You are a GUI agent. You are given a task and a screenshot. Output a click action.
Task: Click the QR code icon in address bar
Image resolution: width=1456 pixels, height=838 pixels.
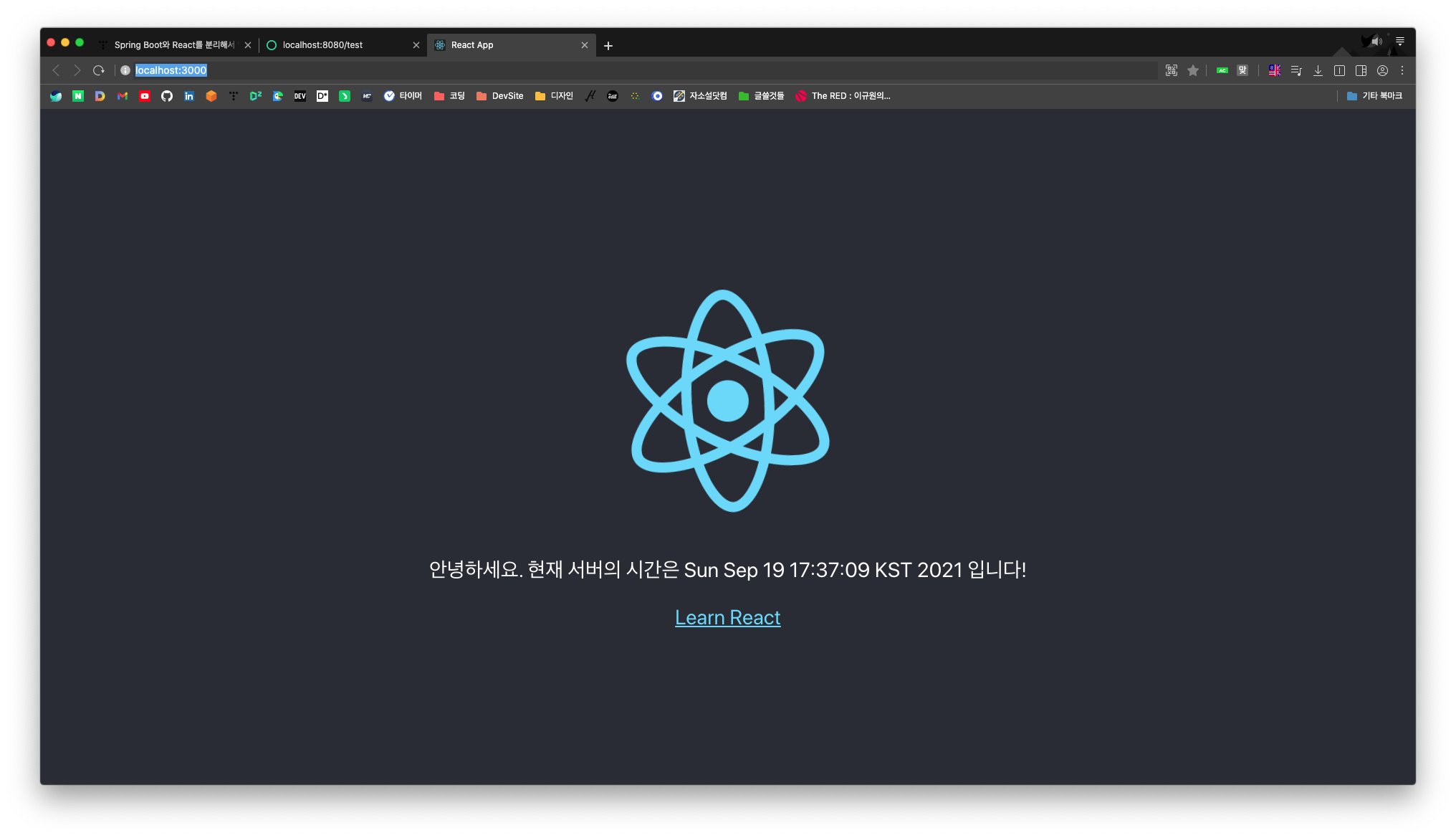pos(1172,70)
